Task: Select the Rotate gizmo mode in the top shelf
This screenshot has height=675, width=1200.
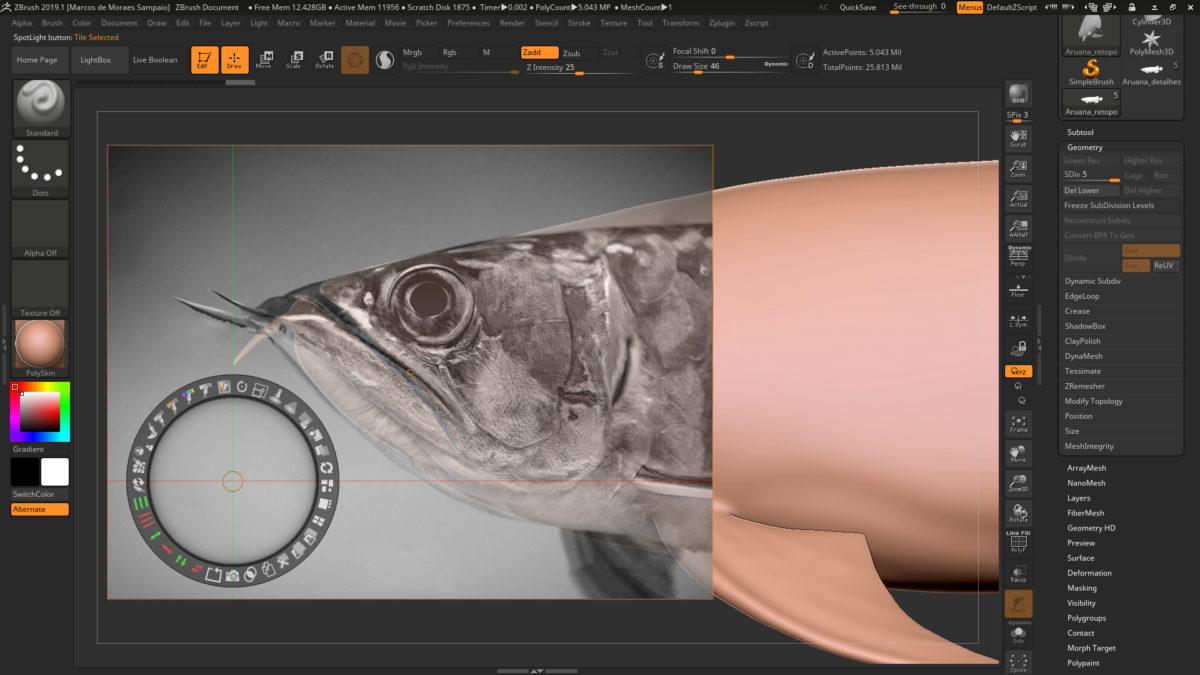Action: 324,60
